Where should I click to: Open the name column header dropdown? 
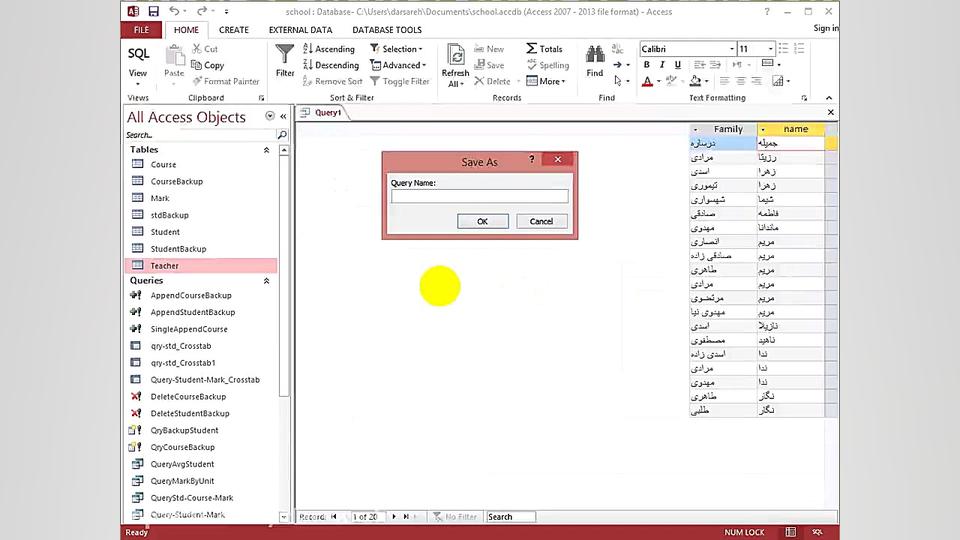pos(763,129)
